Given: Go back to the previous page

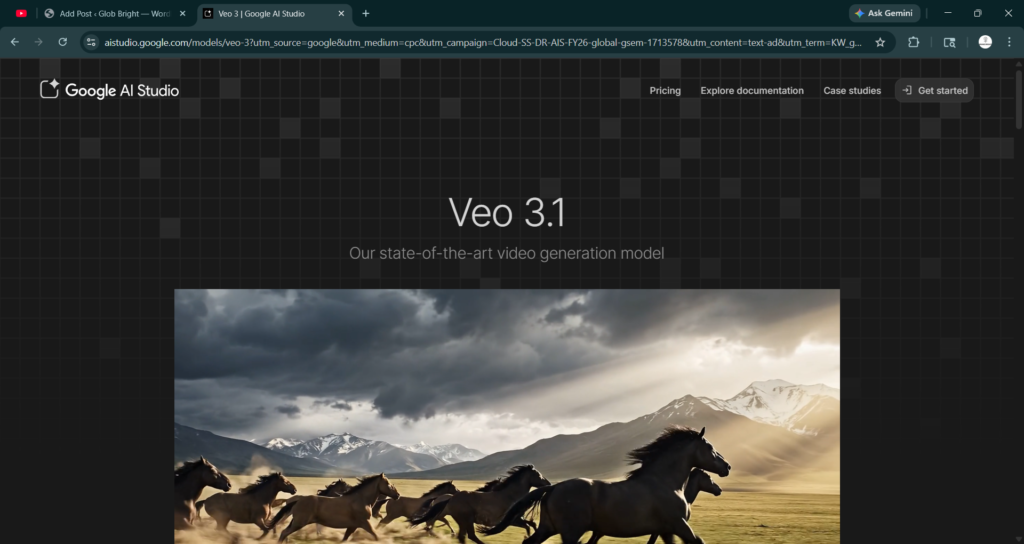Looking at the screenshot, I should 15,42.
